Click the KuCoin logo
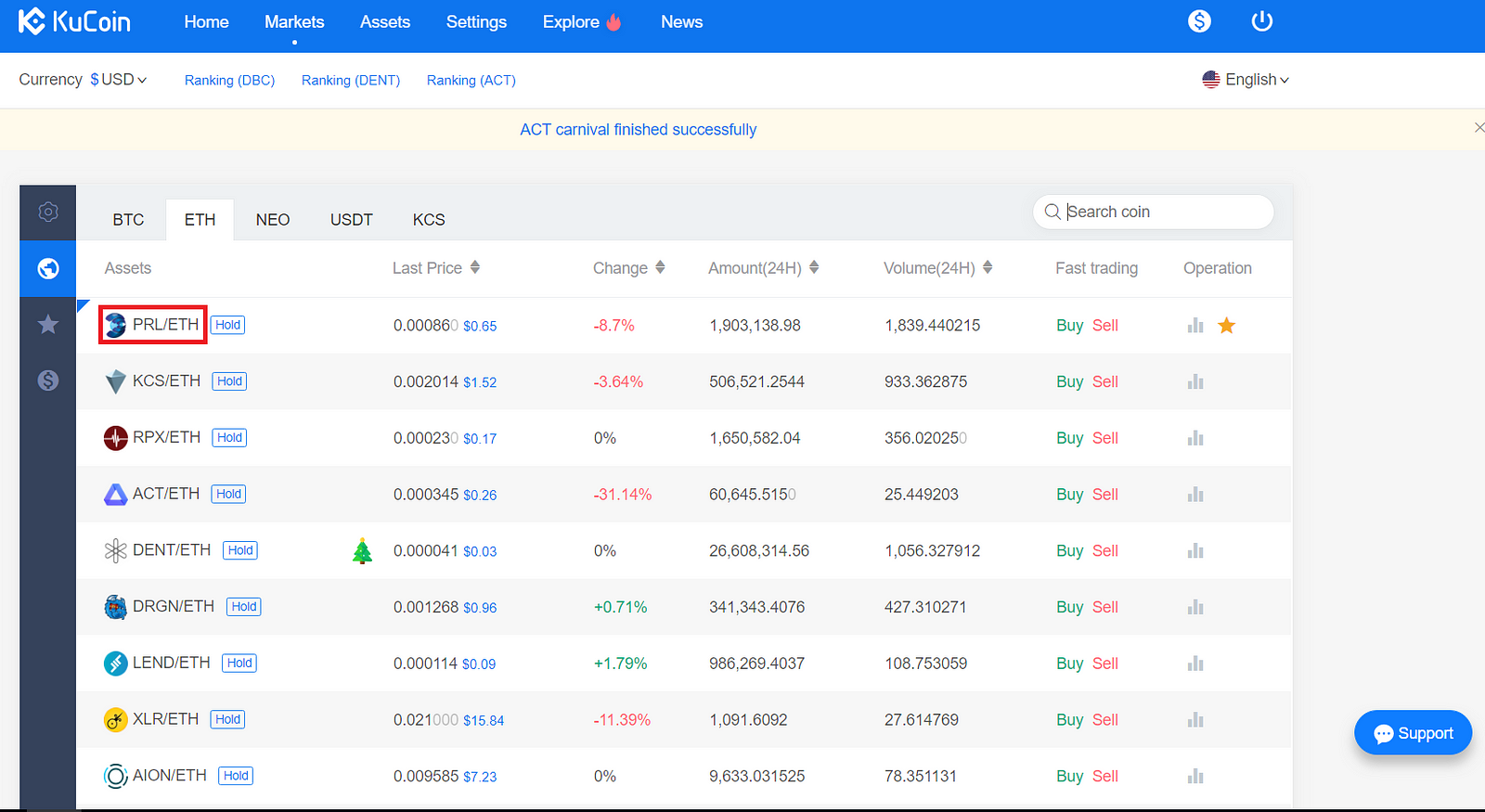1485x812 pixels. click(x=75, y=21)
